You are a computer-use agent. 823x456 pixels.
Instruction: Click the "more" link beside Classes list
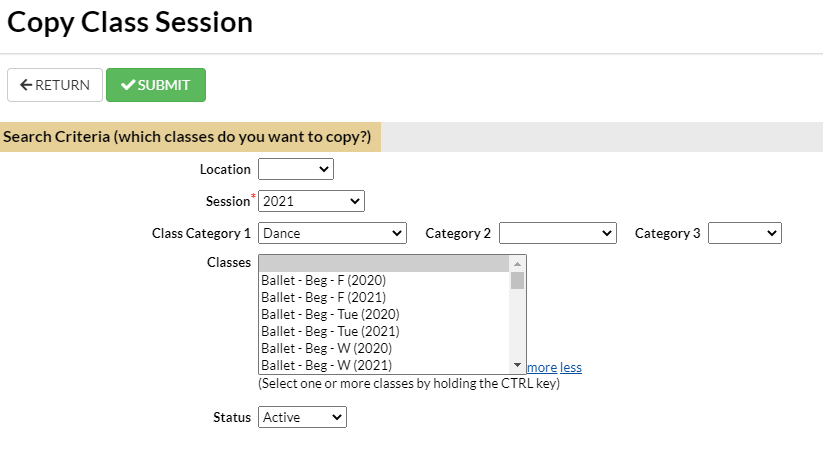542,367
